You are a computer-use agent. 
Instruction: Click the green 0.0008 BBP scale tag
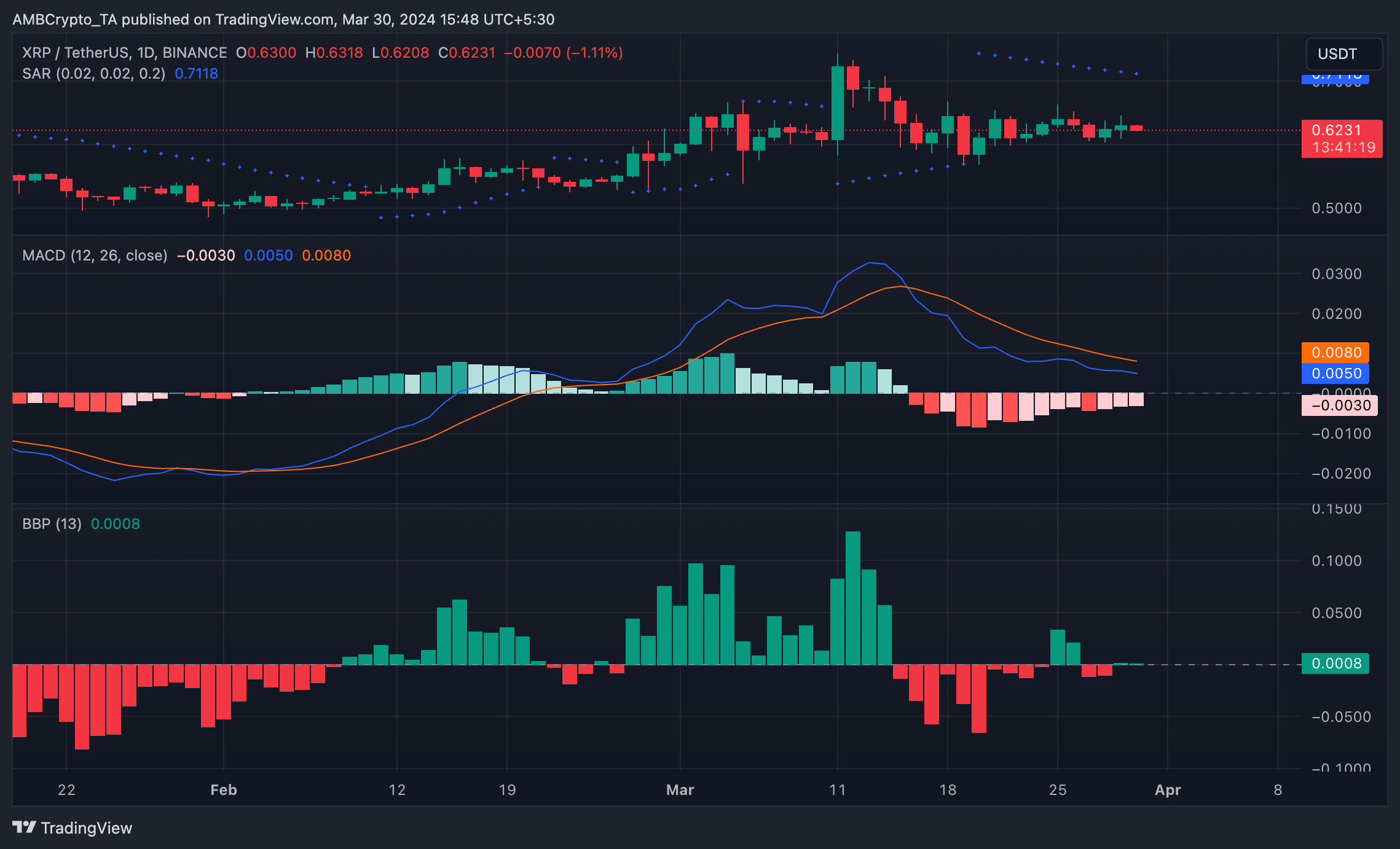[1335, 663]
